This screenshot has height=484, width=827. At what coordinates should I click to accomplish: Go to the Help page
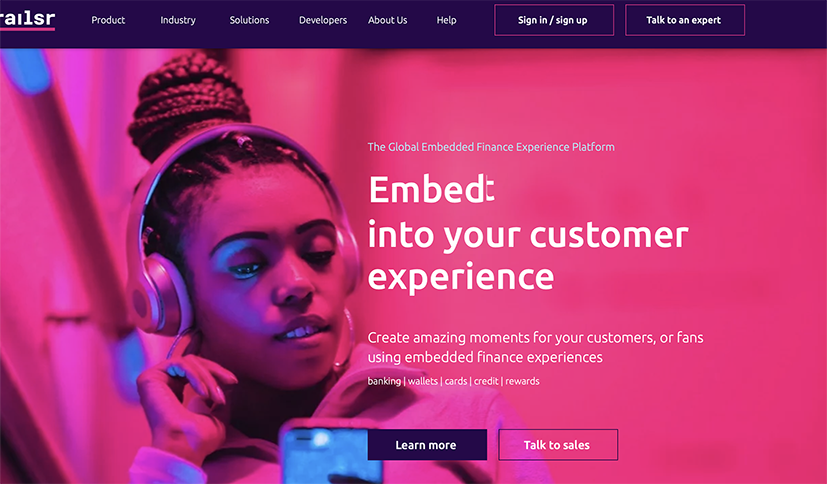point(446,20)
